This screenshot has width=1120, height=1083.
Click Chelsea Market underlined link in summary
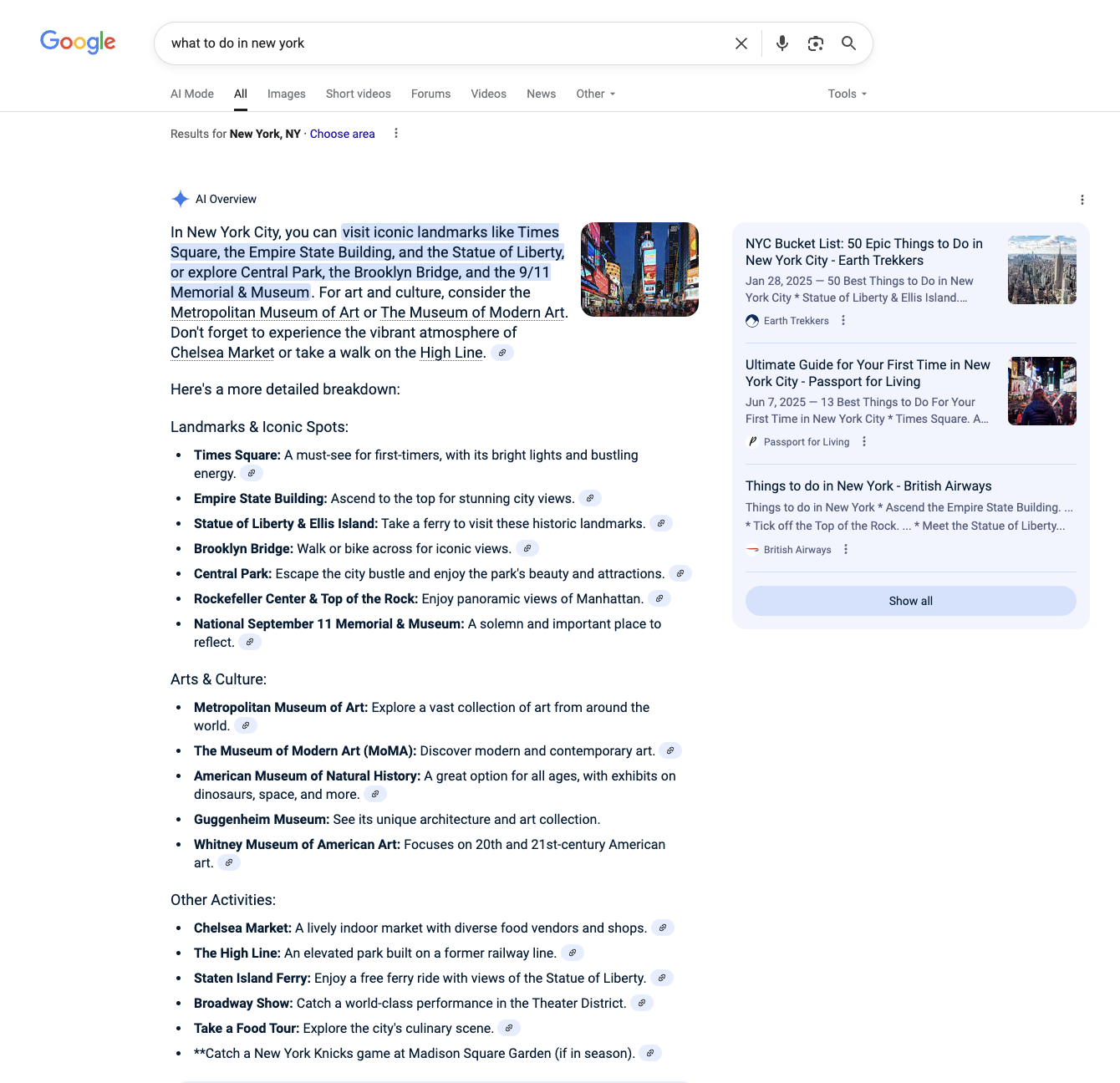(222, 353)
